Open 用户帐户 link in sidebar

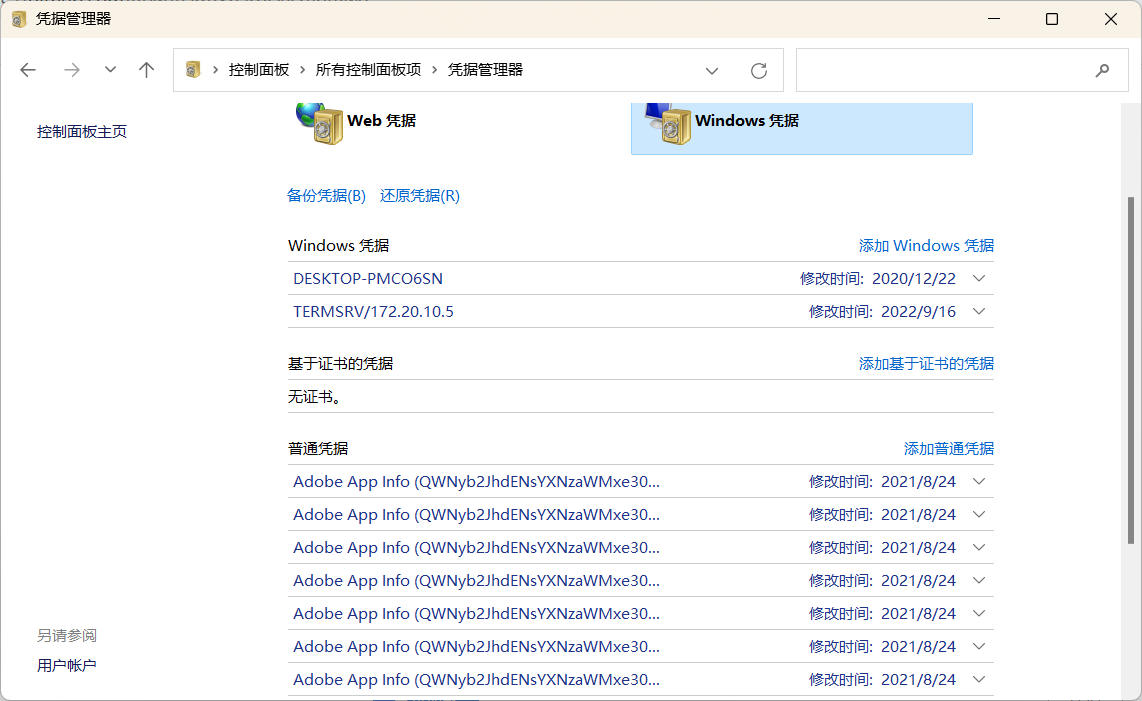click(66, 665)
